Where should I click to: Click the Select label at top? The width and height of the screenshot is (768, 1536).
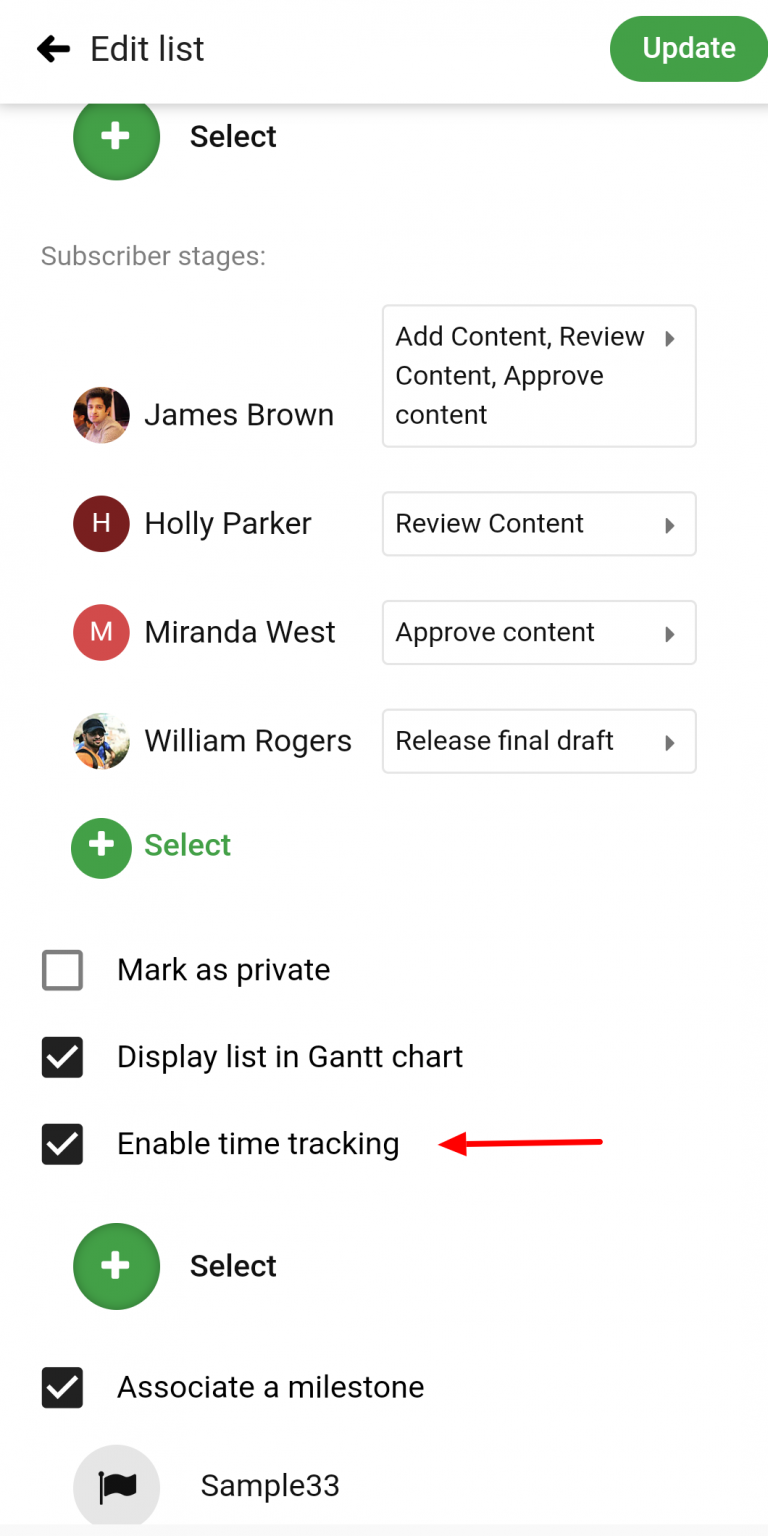(x=233, y=137)
